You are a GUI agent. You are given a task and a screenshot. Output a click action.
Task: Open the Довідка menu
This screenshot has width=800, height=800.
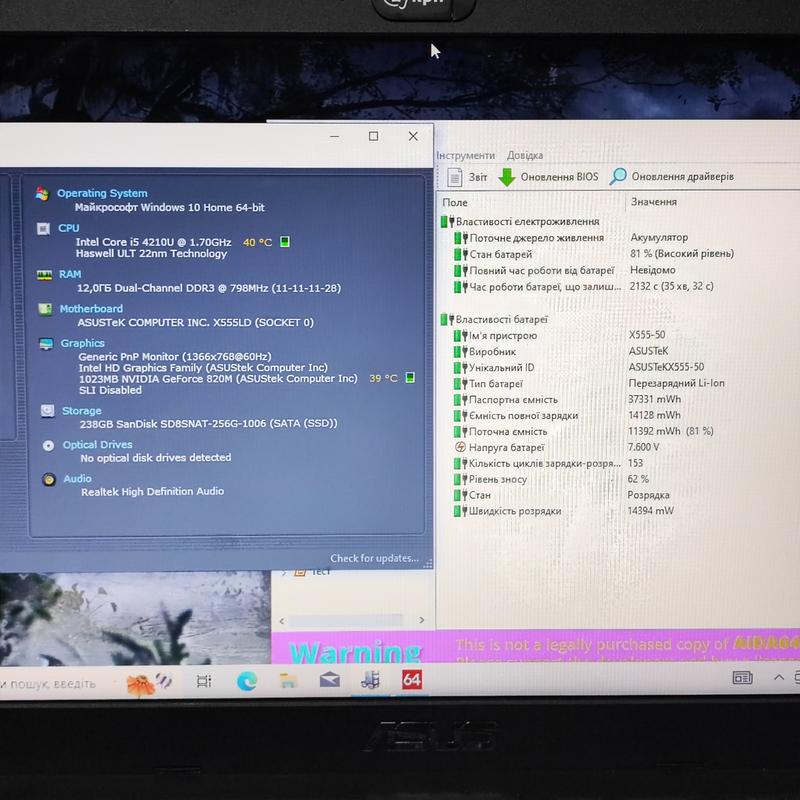[x=525, y=155]
